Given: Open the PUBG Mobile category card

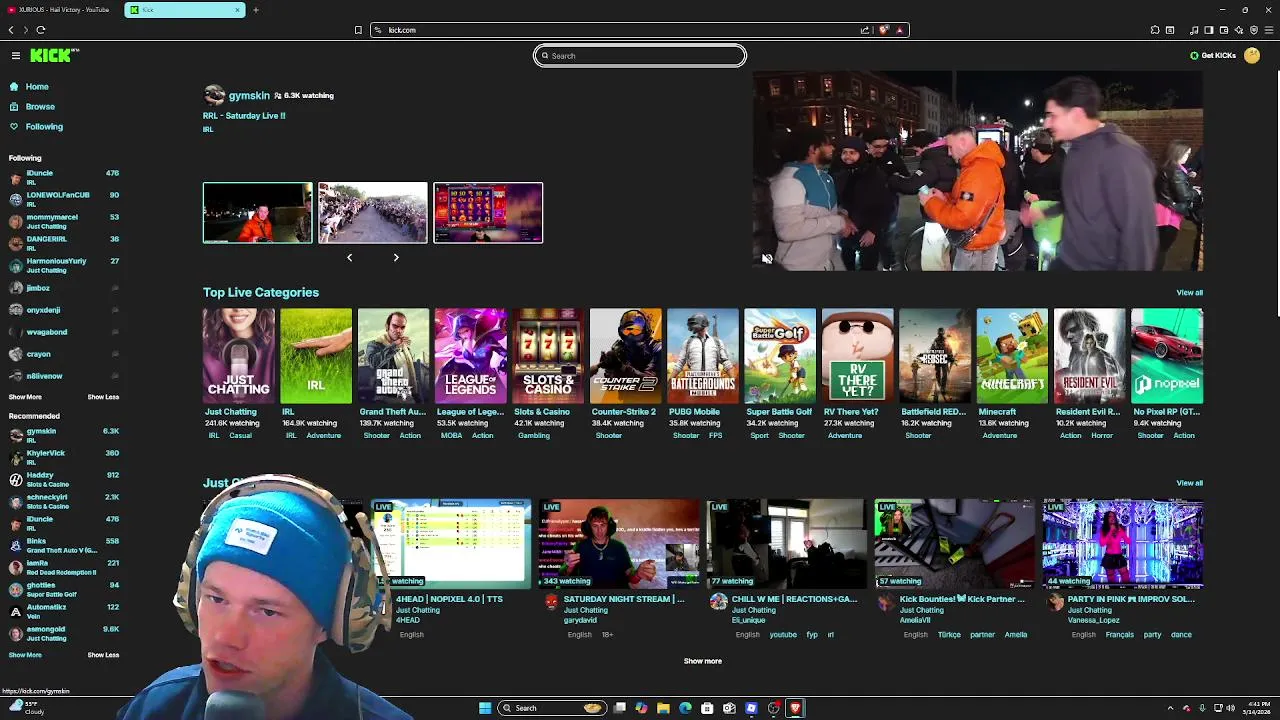Looking at the screenshot, I should [x=703, y=356].
